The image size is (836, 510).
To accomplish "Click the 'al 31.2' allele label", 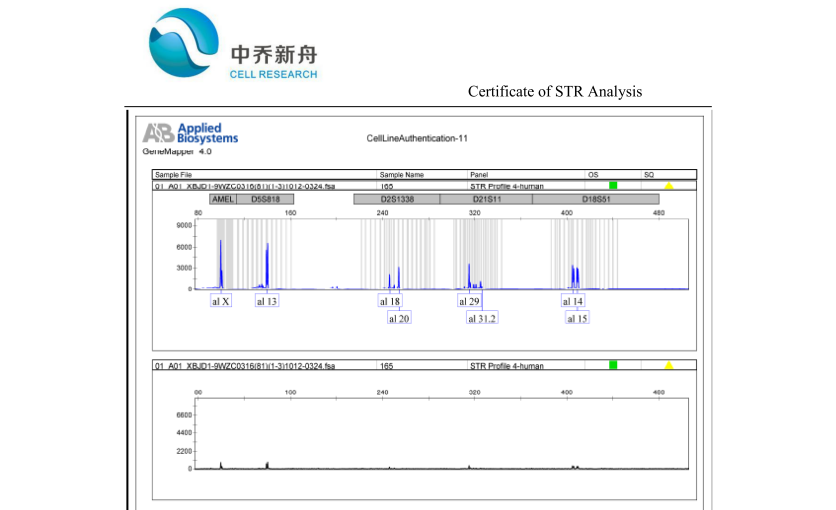I will (482, 318).
